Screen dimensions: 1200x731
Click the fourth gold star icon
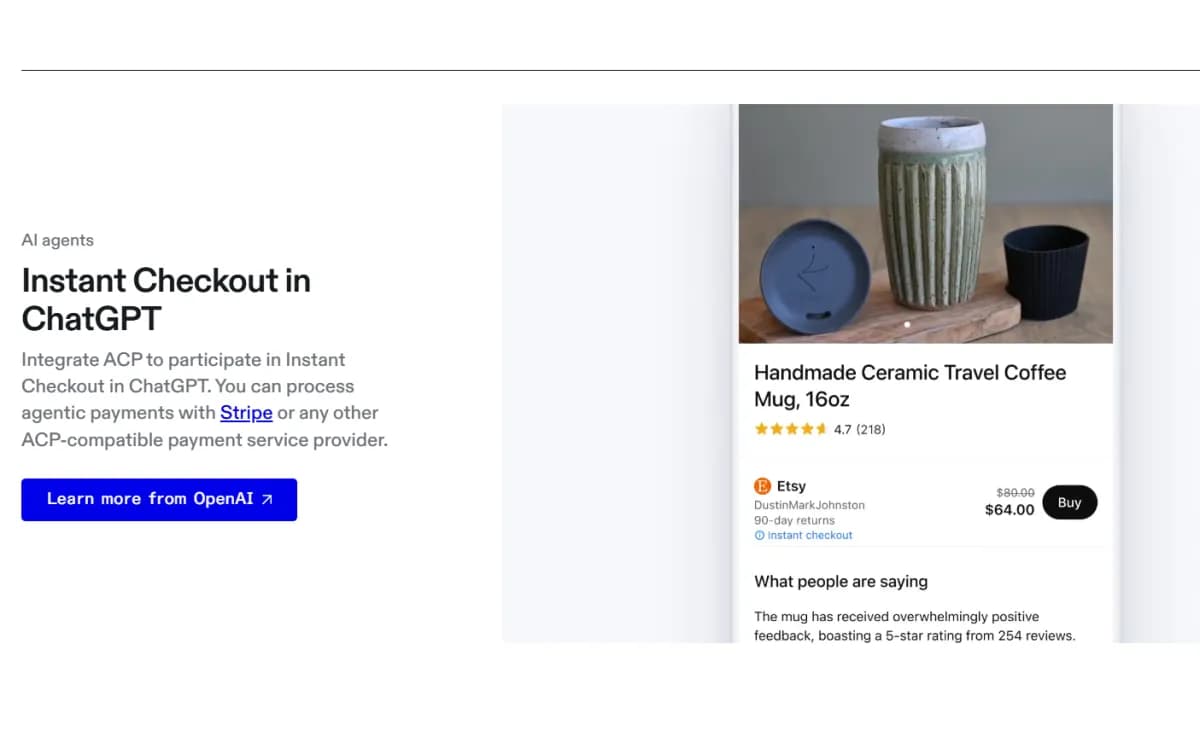[807, 428]
